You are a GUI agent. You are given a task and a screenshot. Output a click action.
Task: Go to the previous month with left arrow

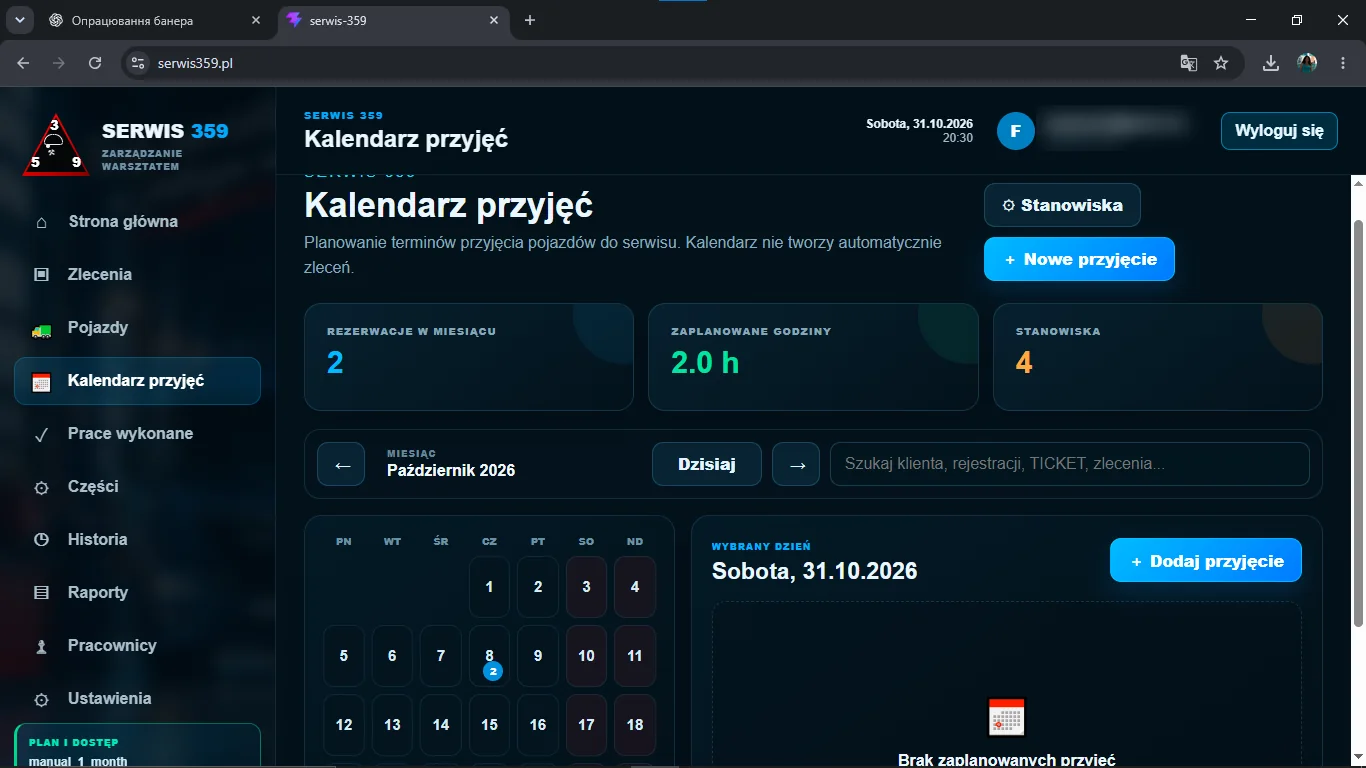342,464
